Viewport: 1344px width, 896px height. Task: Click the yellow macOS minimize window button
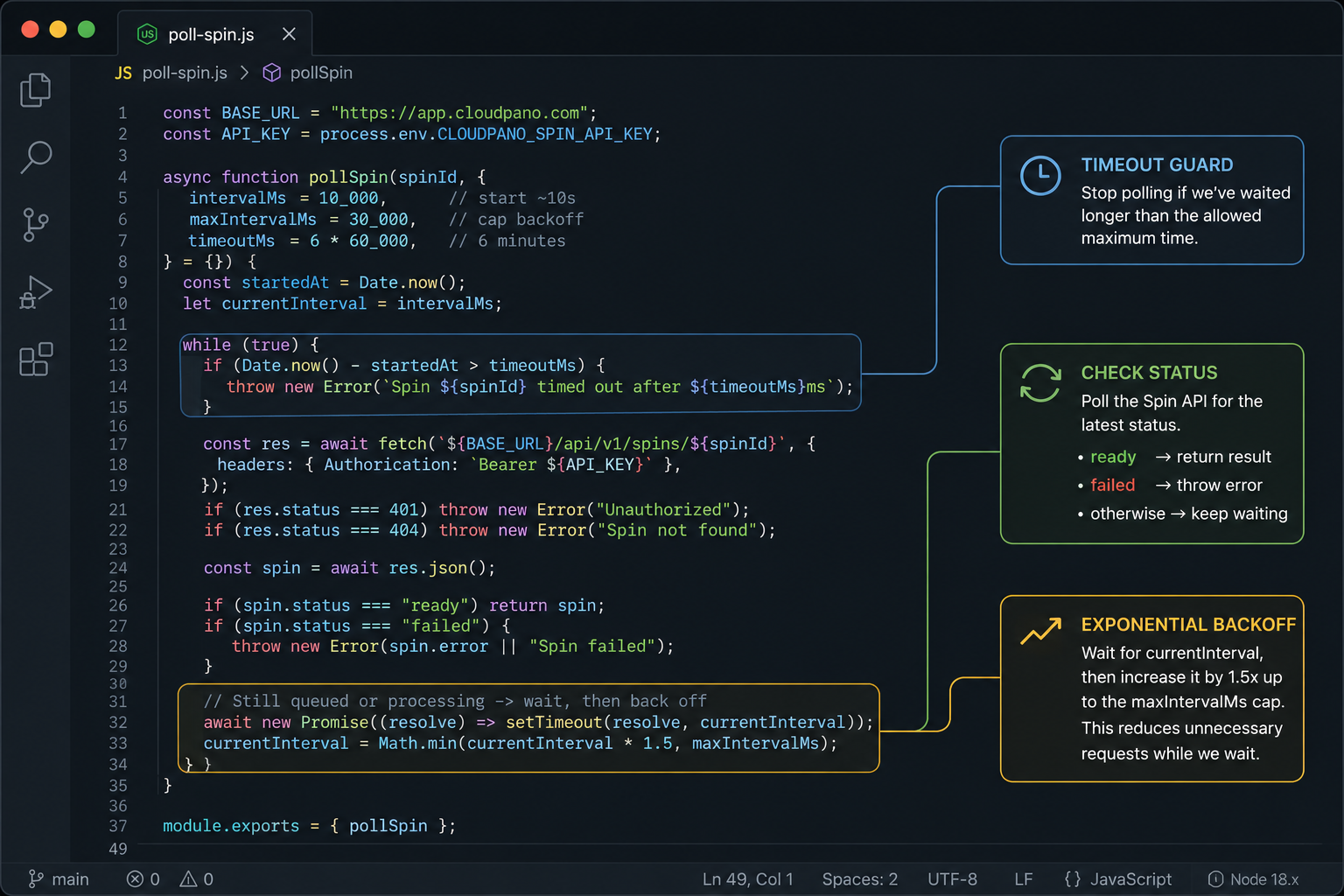pyautogui.click(x=58, y=29)
